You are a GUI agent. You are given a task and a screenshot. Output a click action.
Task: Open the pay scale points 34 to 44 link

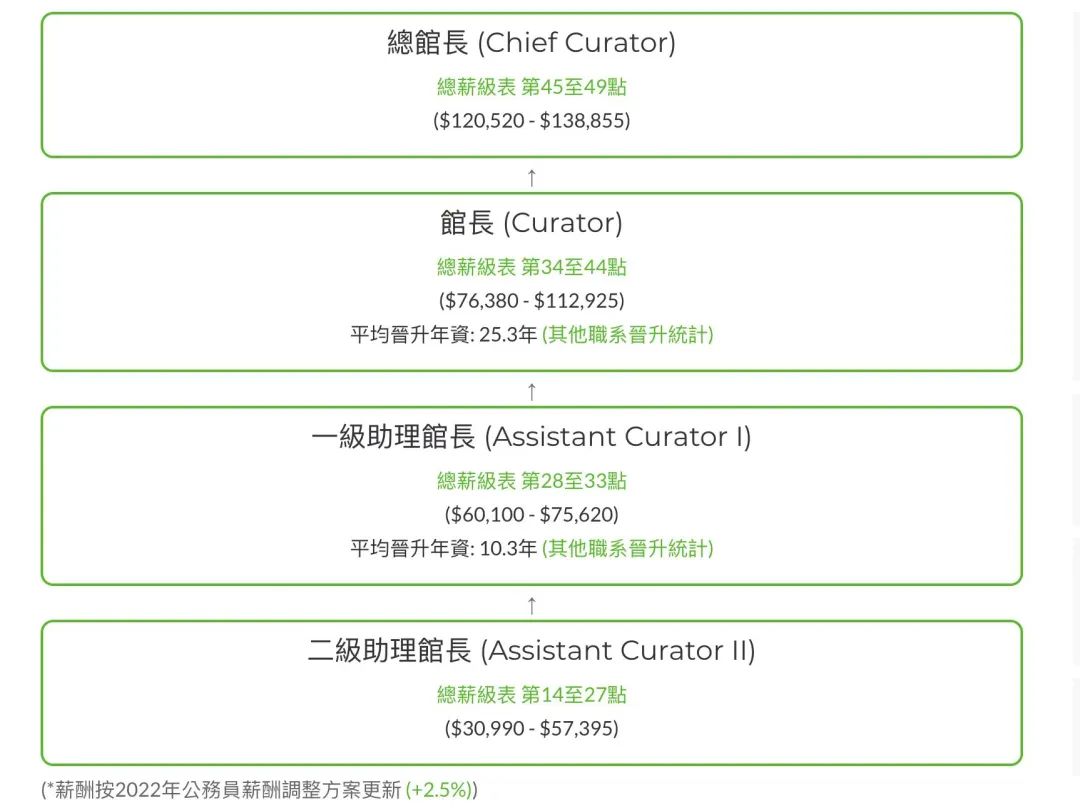531,267
